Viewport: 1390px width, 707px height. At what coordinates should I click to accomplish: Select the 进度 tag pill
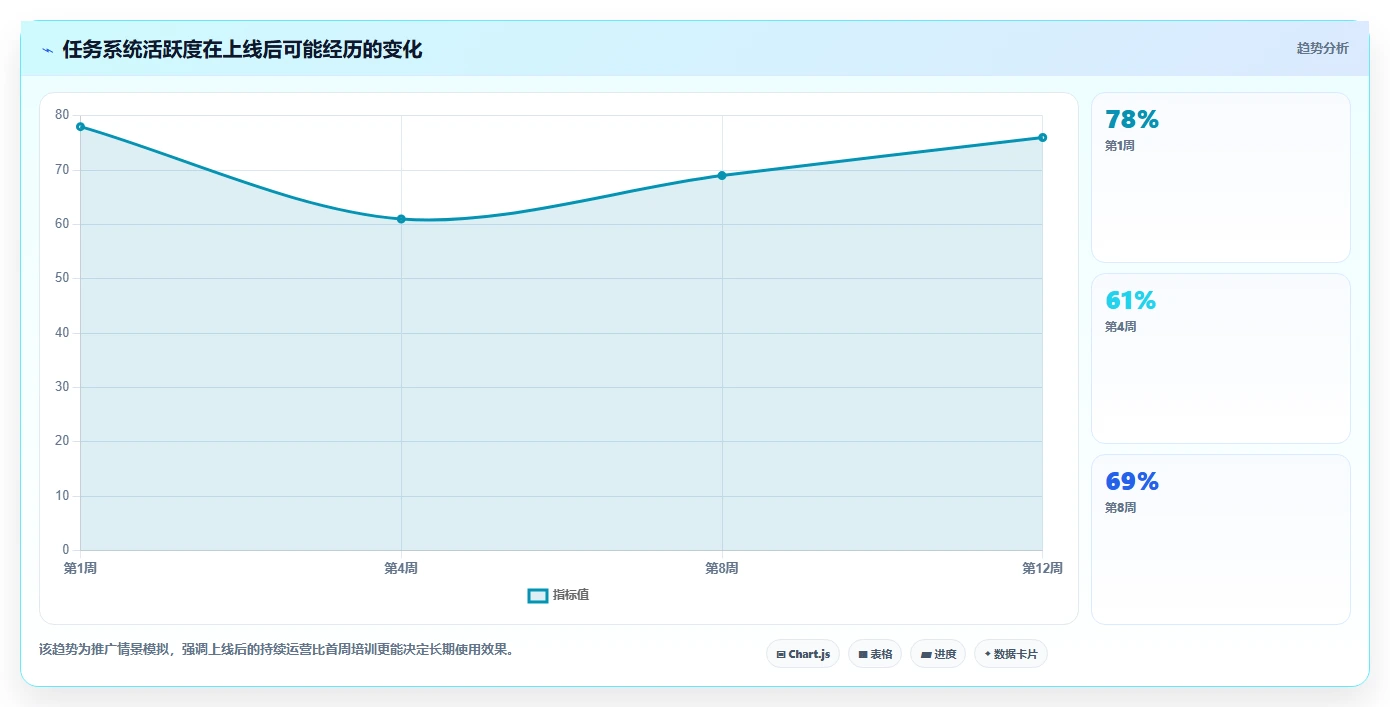938,654
